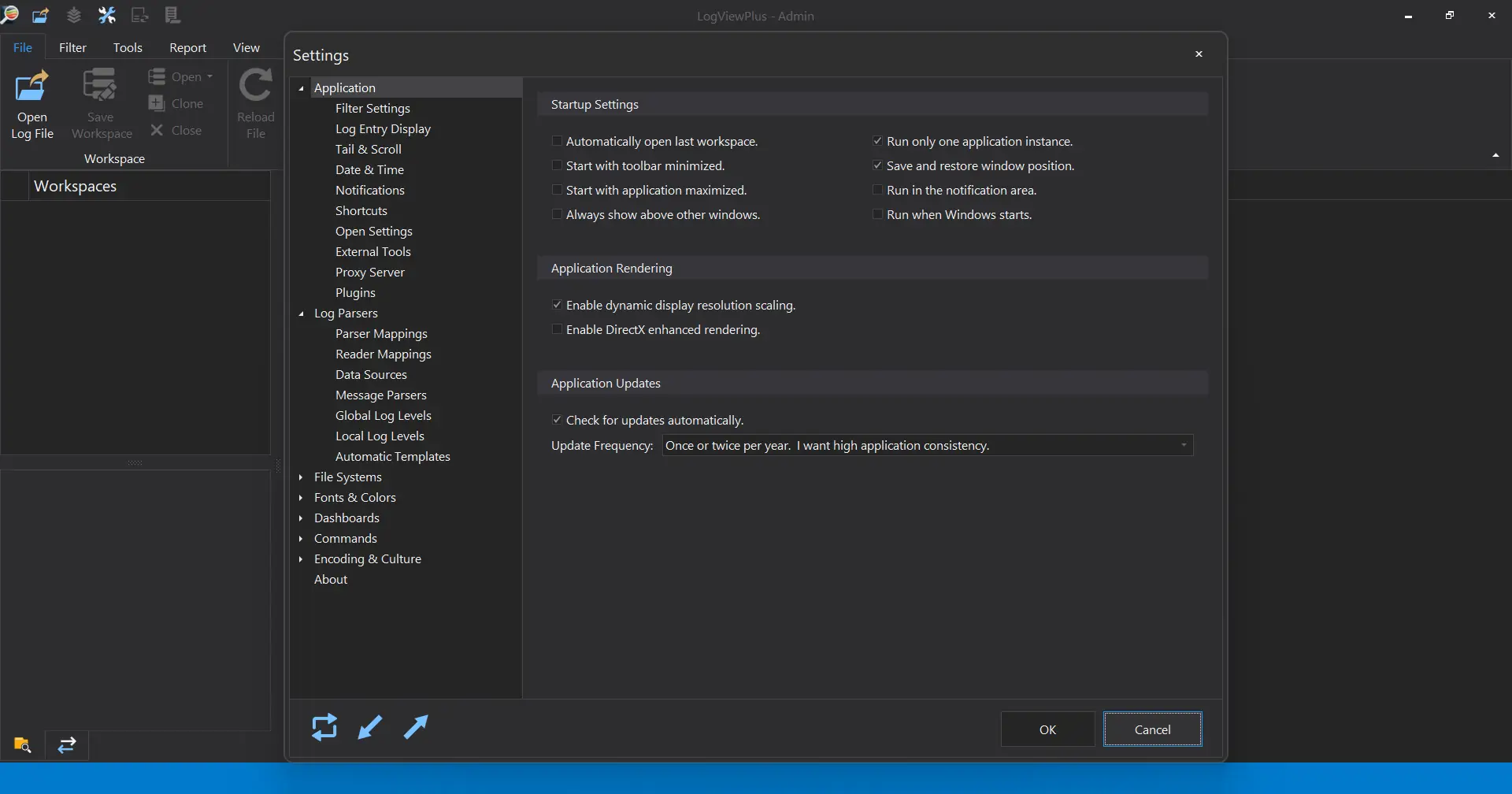The width and height of the screenshot is (1512, 794).
Task: Switch to the Filter ribbon tab
Action: click(x=72, y=47)
